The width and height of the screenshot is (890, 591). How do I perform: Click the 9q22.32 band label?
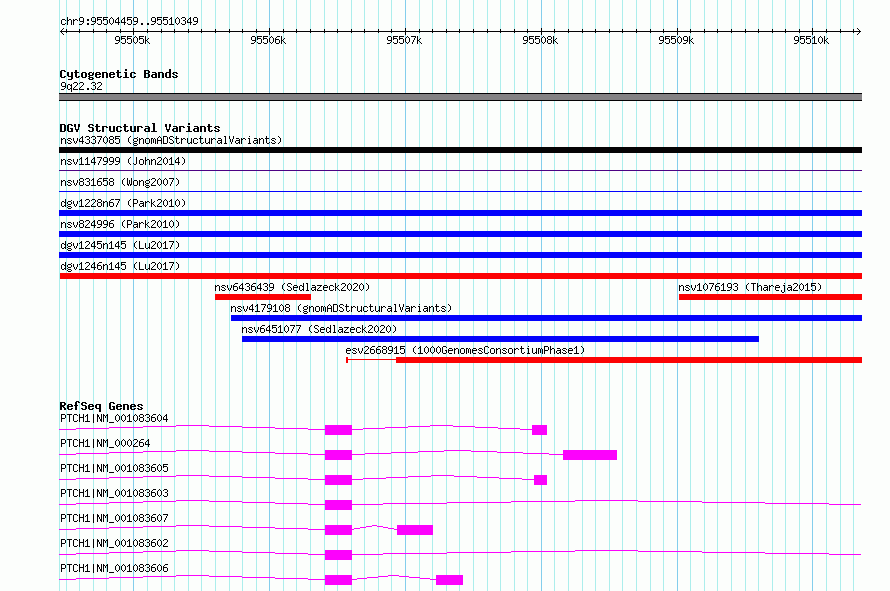tap(81, 86)
